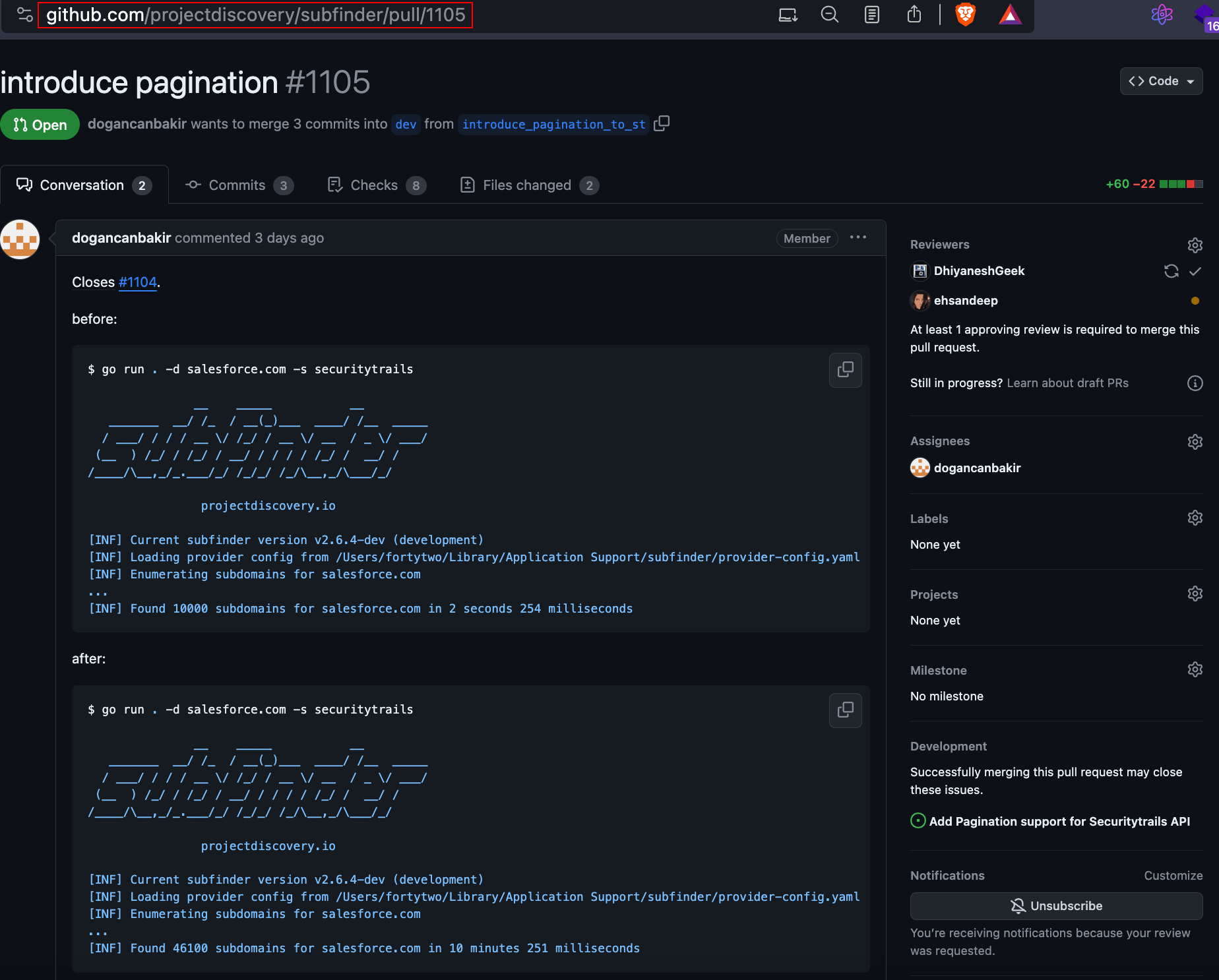Click ehsandeep pending review dot

(x=1195, y=301)
